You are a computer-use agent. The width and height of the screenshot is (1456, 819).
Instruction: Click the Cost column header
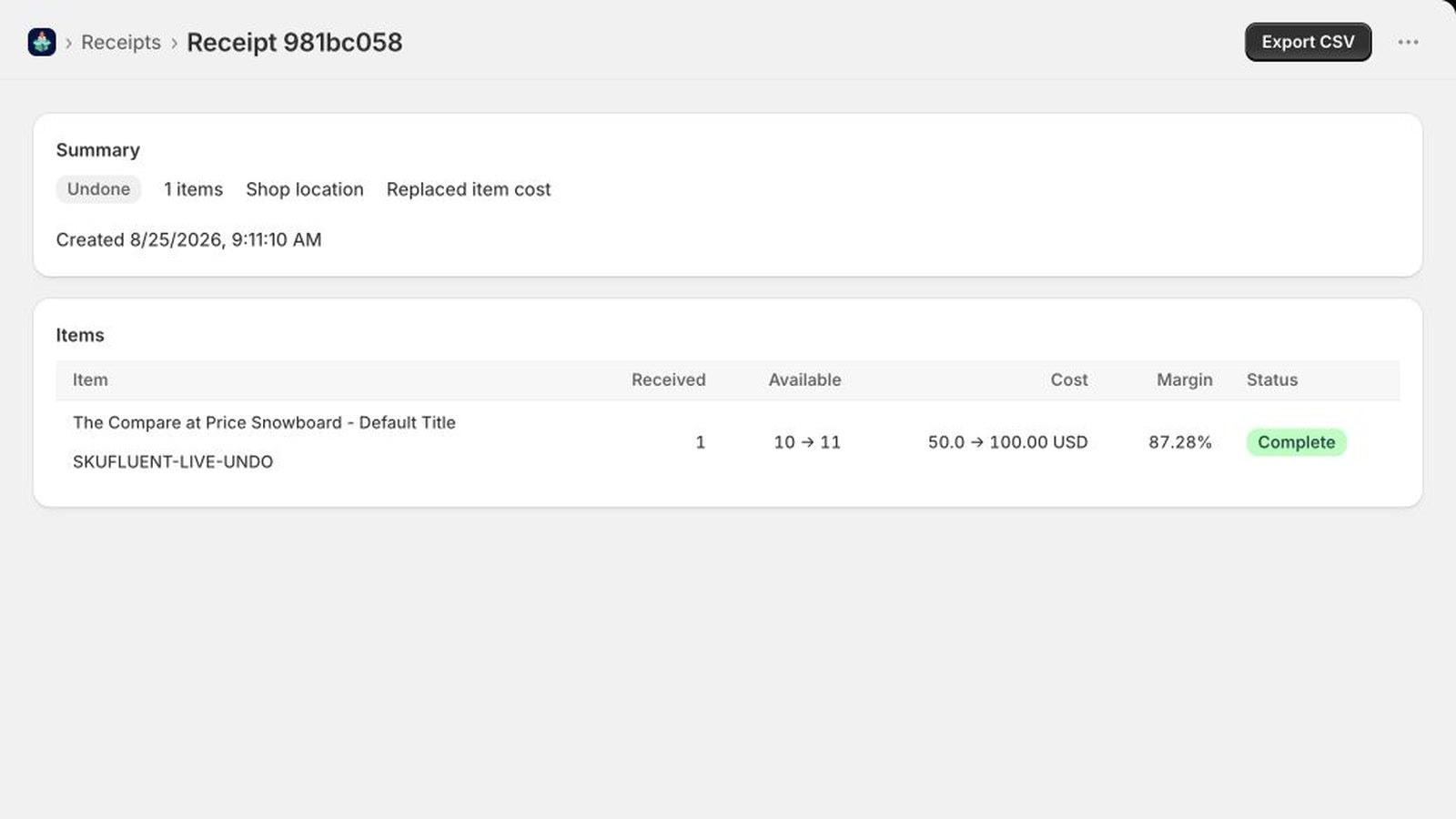coord(1068,379)
